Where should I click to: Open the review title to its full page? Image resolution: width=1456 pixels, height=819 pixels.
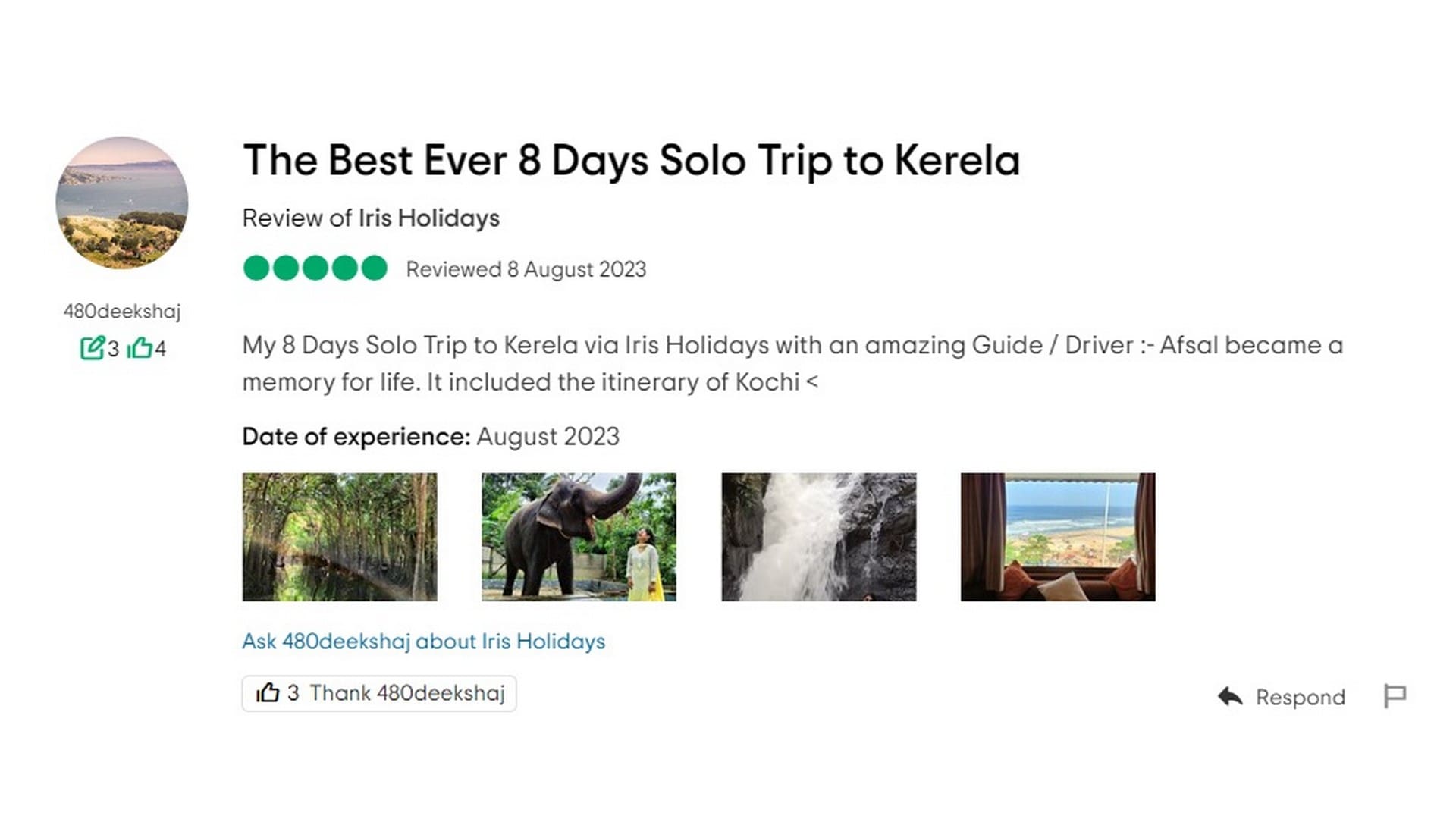click(631, 160)
